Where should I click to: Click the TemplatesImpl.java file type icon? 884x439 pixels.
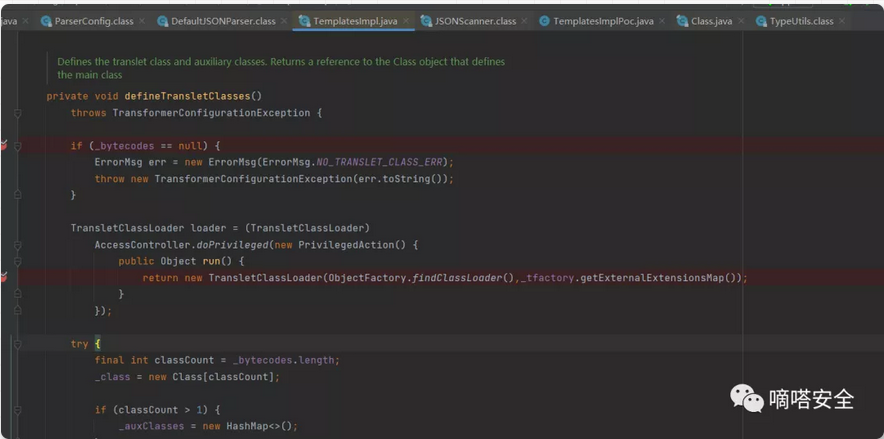[304, 21]
